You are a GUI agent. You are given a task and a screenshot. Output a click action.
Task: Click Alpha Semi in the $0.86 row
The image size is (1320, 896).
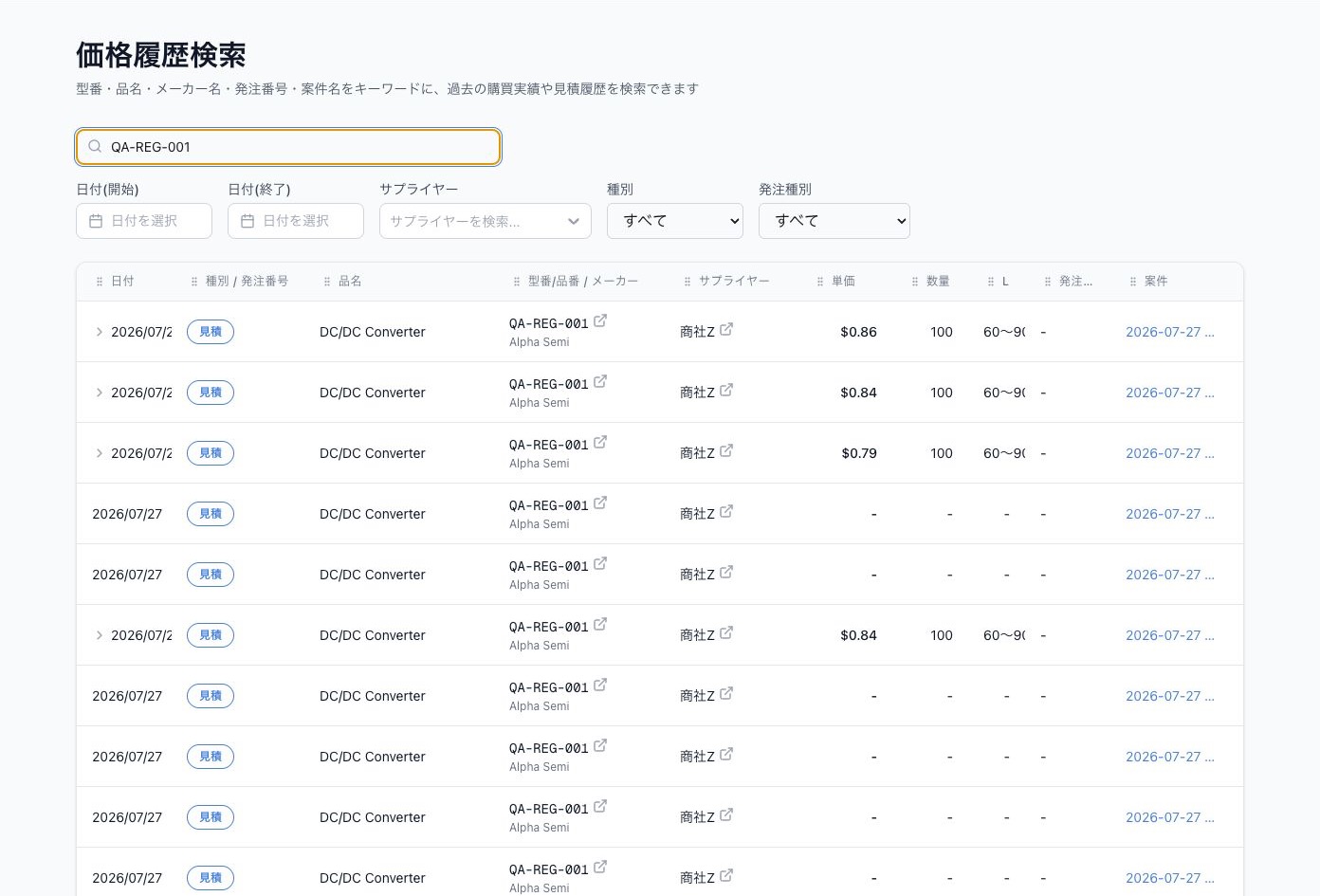tap(540, 342)
